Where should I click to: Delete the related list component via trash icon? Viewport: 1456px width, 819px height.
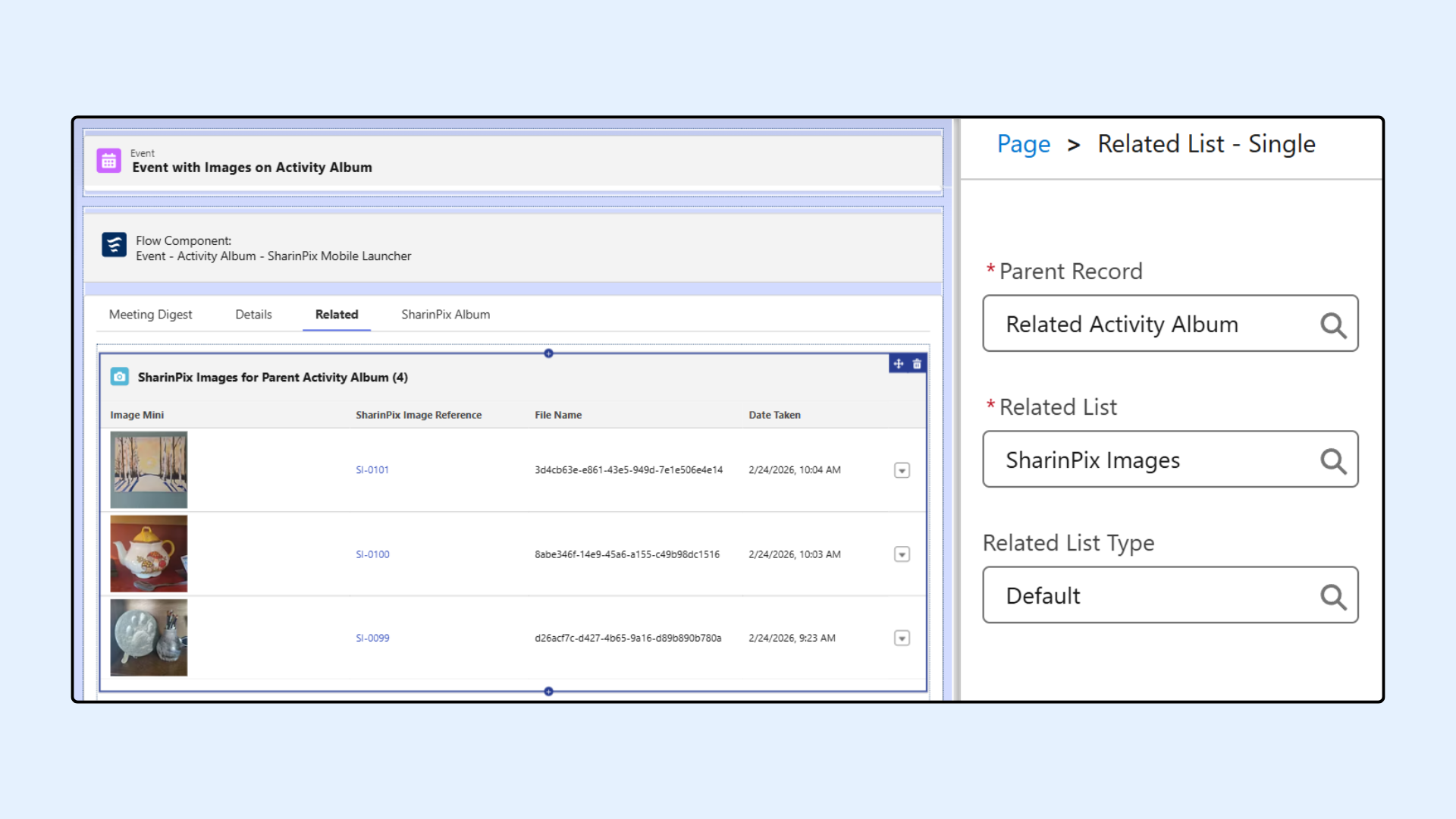pos(917,364)
